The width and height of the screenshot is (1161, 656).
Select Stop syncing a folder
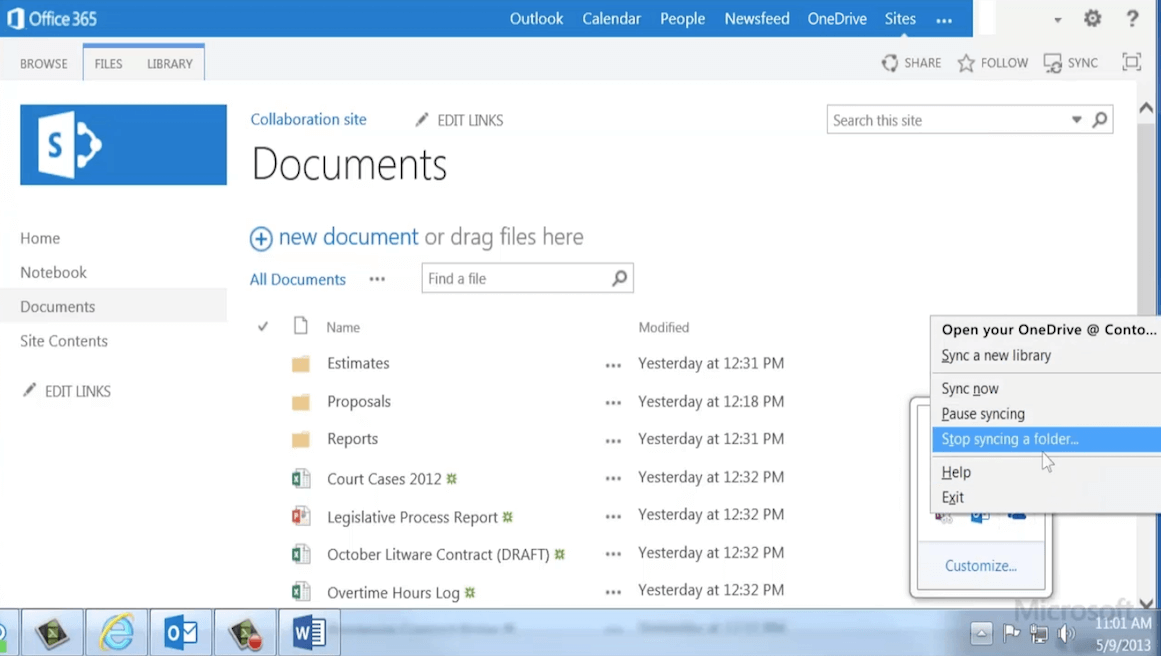(1045, 439)
